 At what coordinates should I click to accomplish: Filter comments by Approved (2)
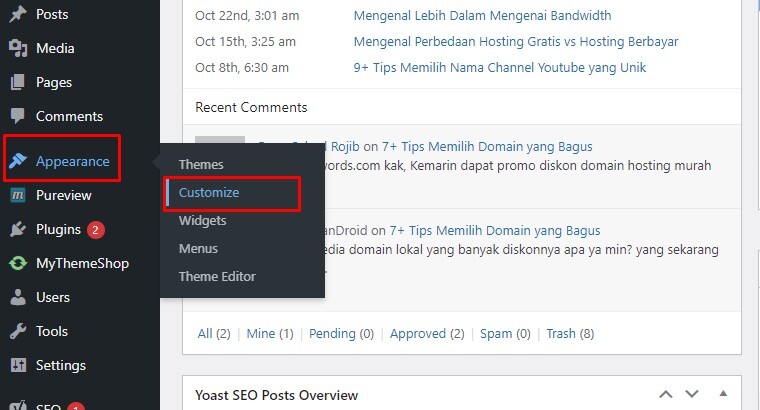[427, 333]
